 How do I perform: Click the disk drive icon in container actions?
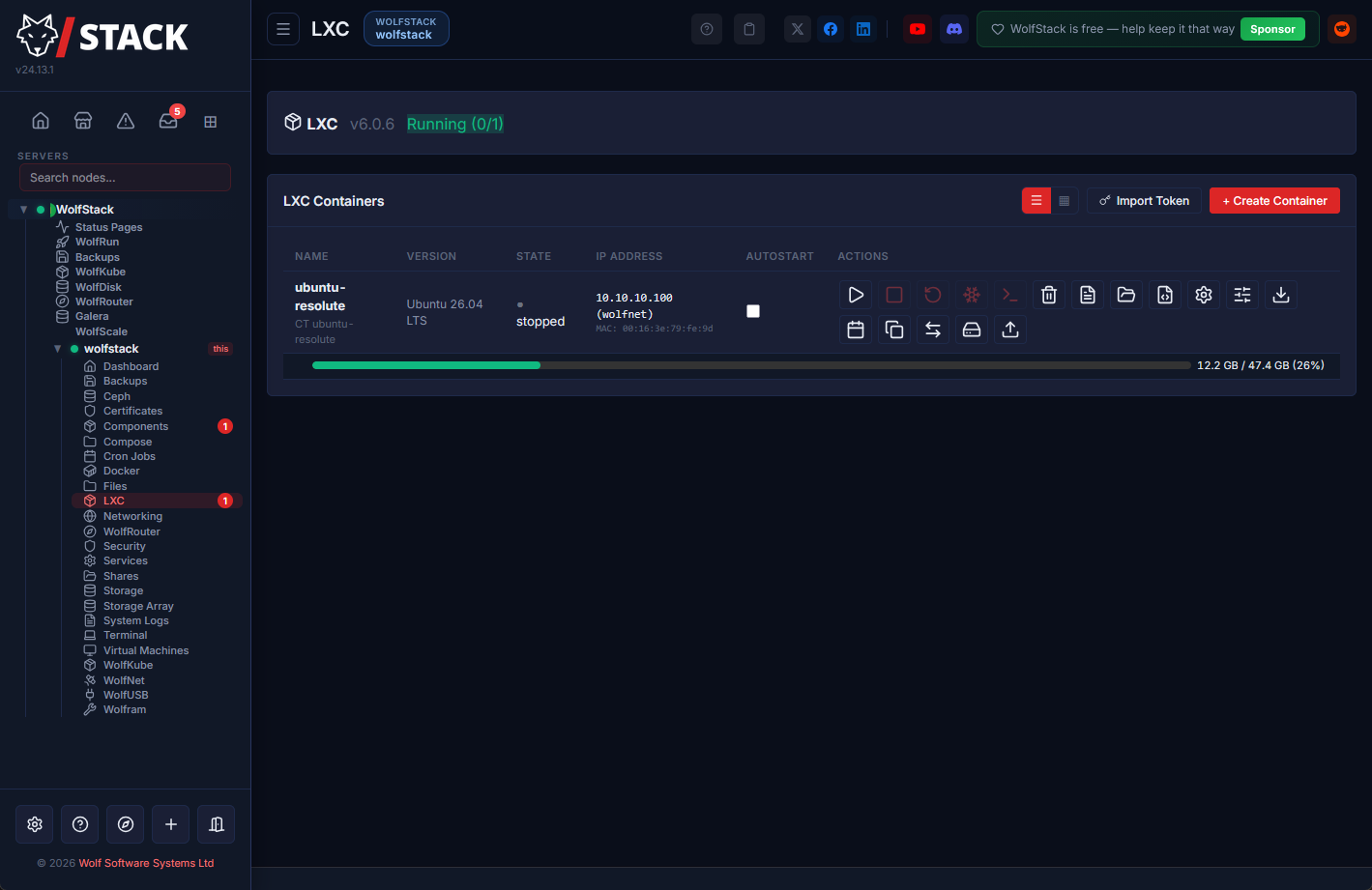(972, 330)
